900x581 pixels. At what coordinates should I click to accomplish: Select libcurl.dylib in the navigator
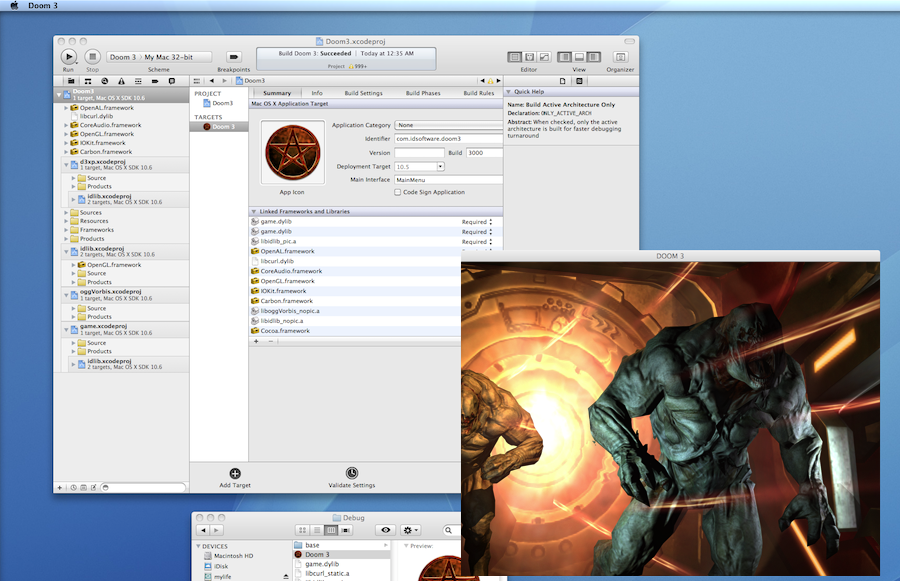(x=96, y=116)
